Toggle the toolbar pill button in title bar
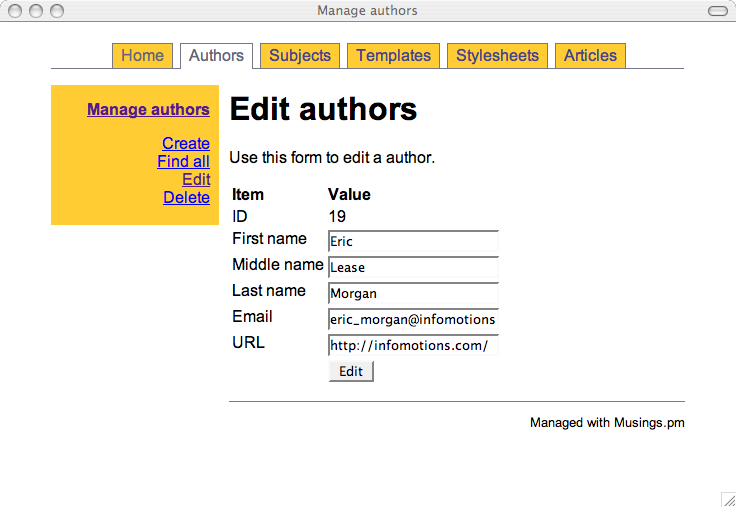Image resolution: width=736 pixels, height=507 pixels. point(717,11)
